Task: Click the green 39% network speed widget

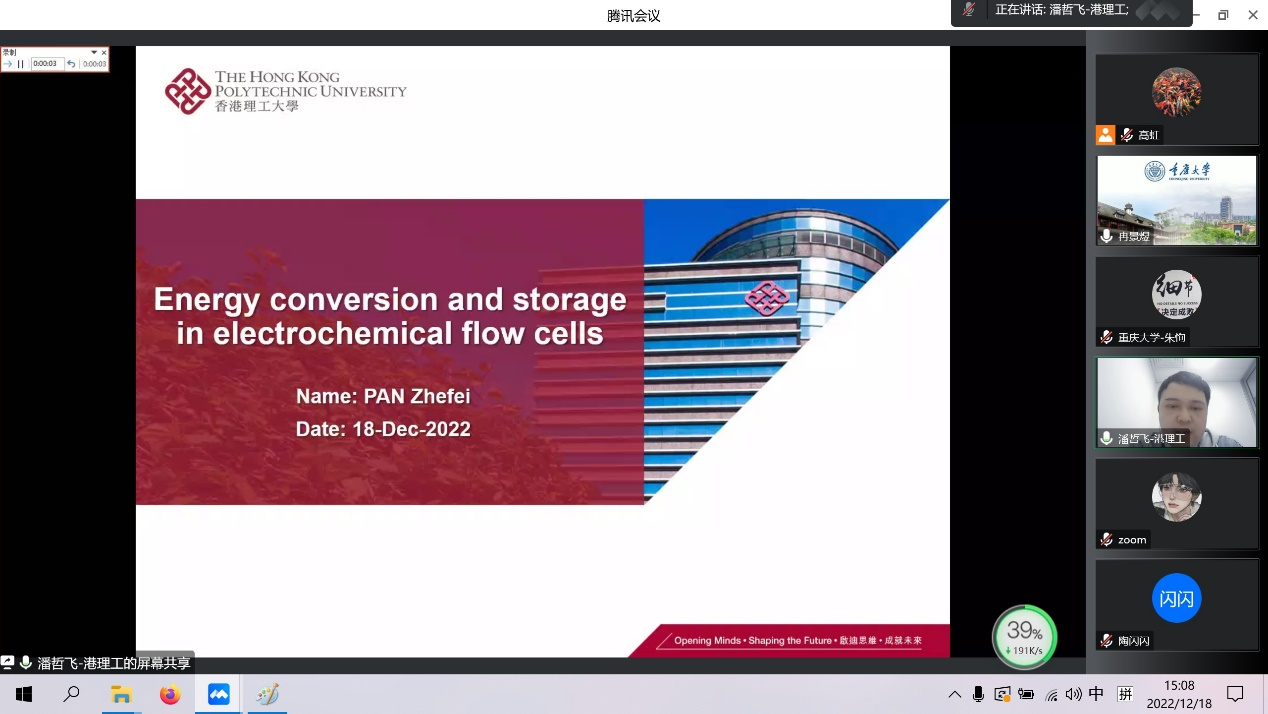Action: point(1024,637)
